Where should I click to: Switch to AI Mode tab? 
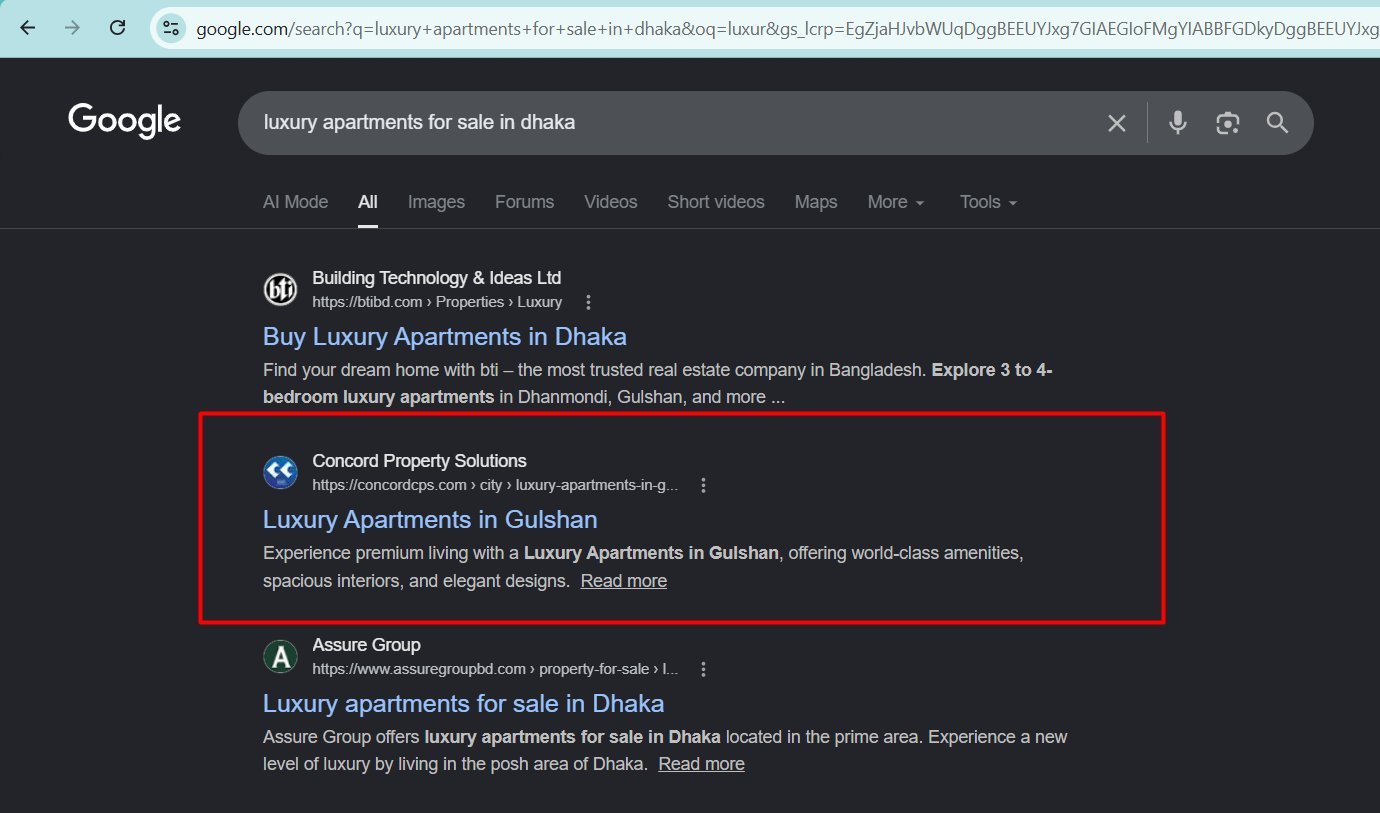coord(295,202)
